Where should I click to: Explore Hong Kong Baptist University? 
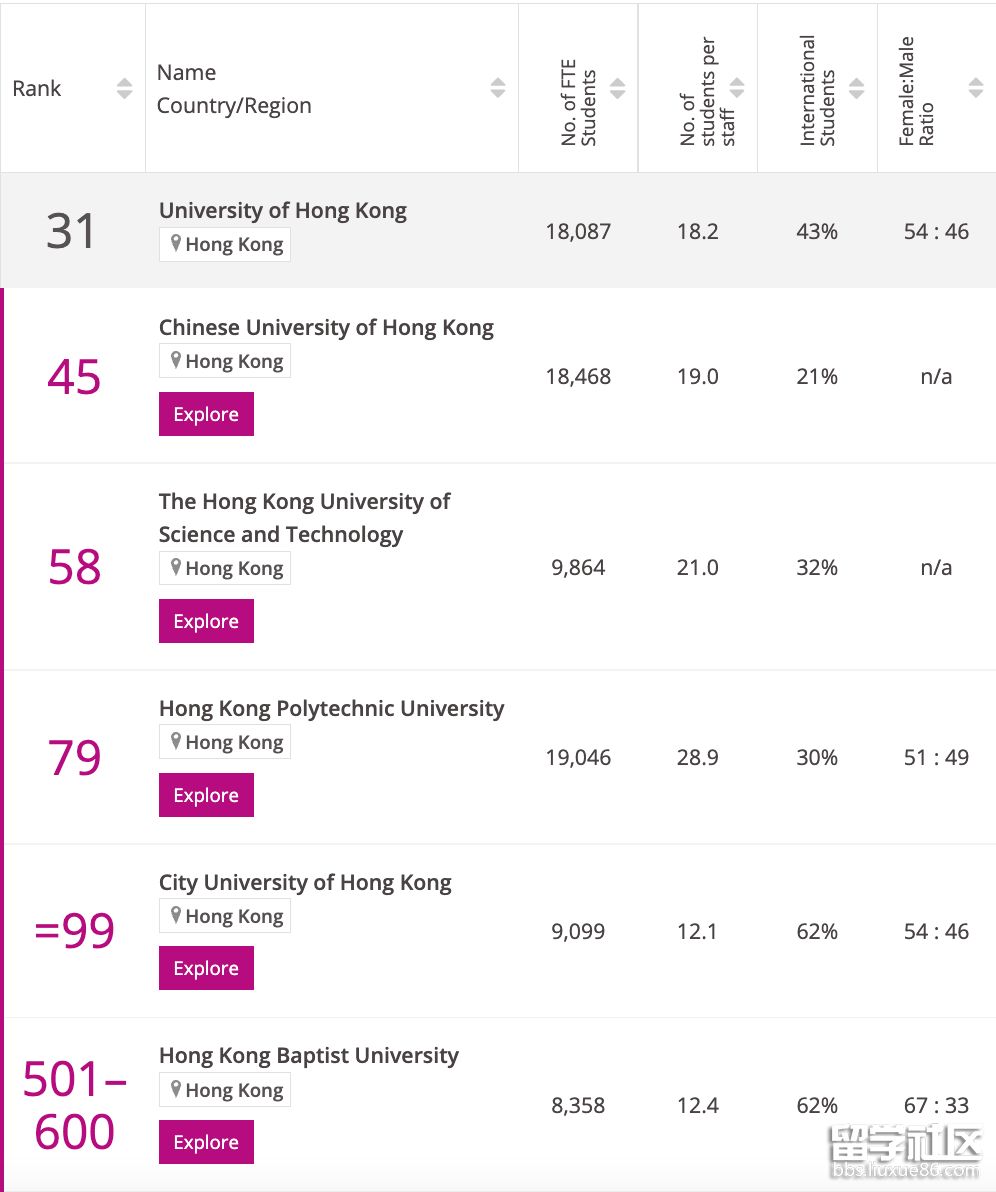(206, 1142)
